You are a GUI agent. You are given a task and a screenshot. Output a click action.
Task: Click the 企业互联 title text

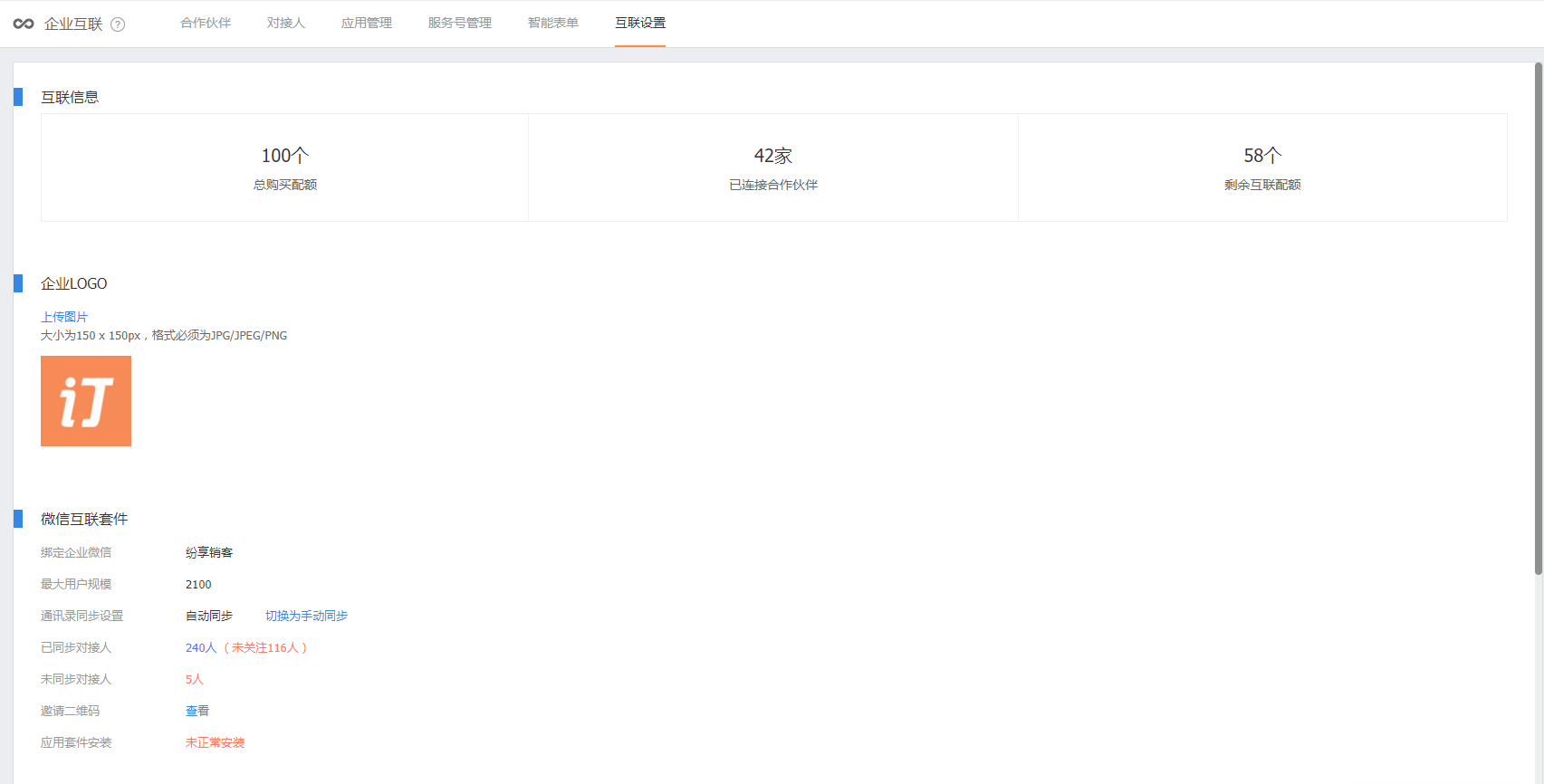(x=73, y=24)
